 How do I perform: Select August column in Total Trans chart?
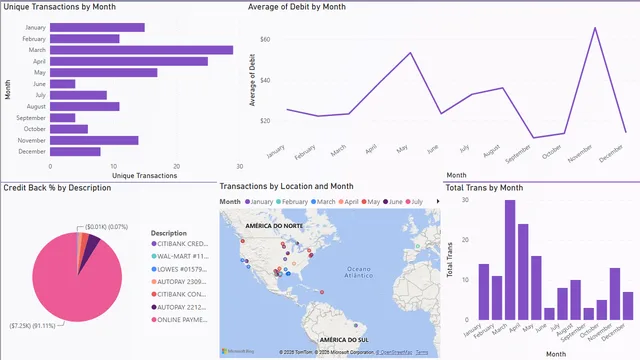pyautogui.click(x=576, y=300)
